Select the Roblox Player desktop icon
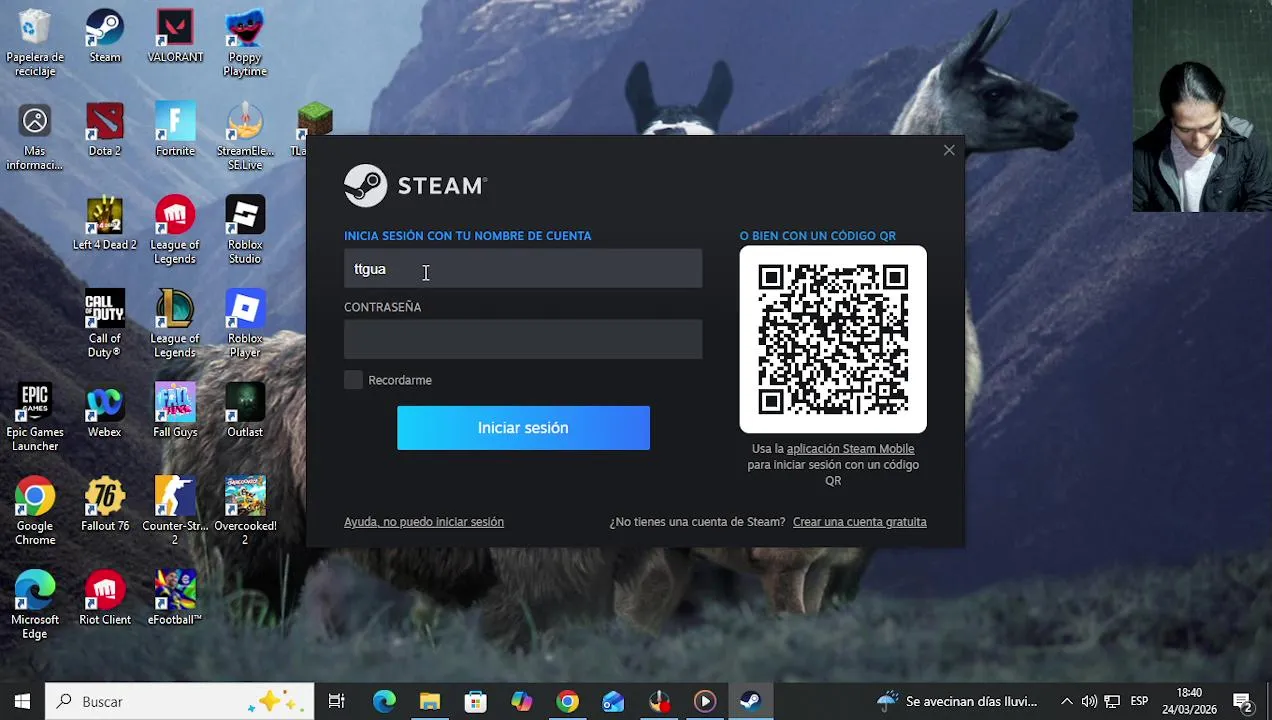 pos(245,325)
